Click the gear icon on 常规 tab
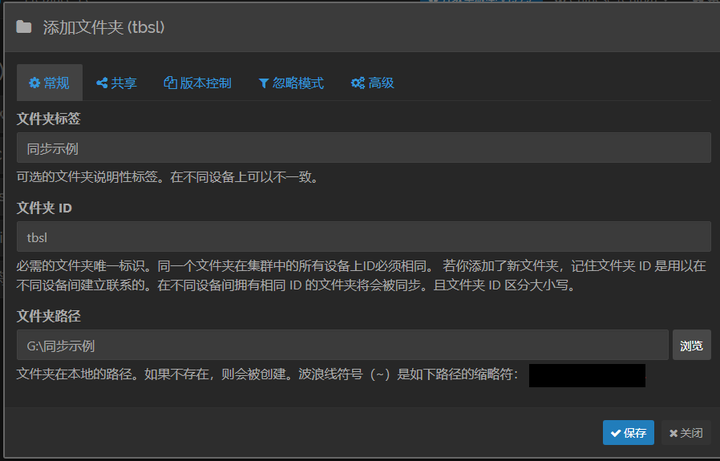720x461 pixels. (34, 83)
